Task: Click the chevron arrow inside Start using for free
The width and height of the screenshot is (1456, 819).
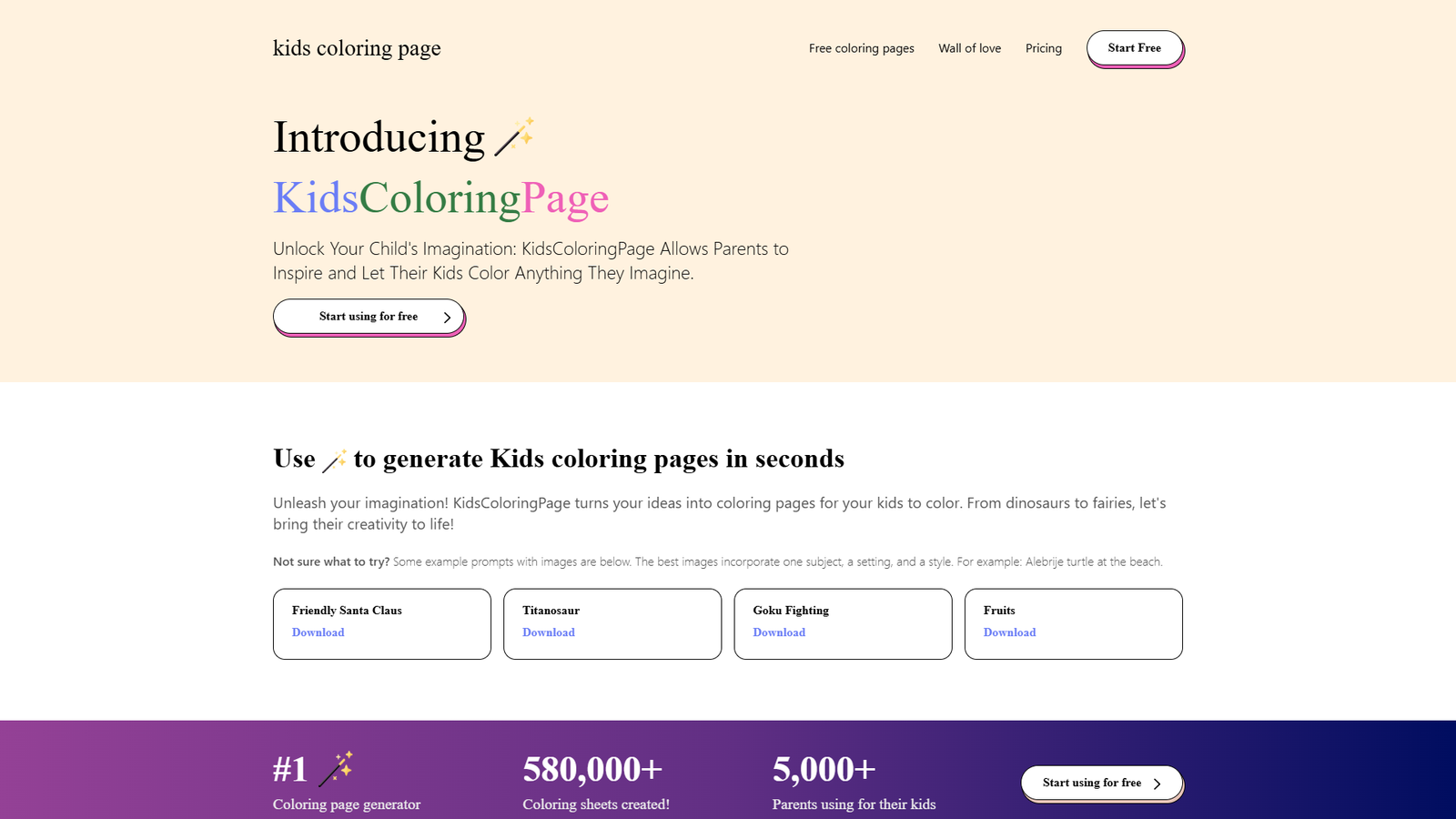Action: (x=446, y=317)
